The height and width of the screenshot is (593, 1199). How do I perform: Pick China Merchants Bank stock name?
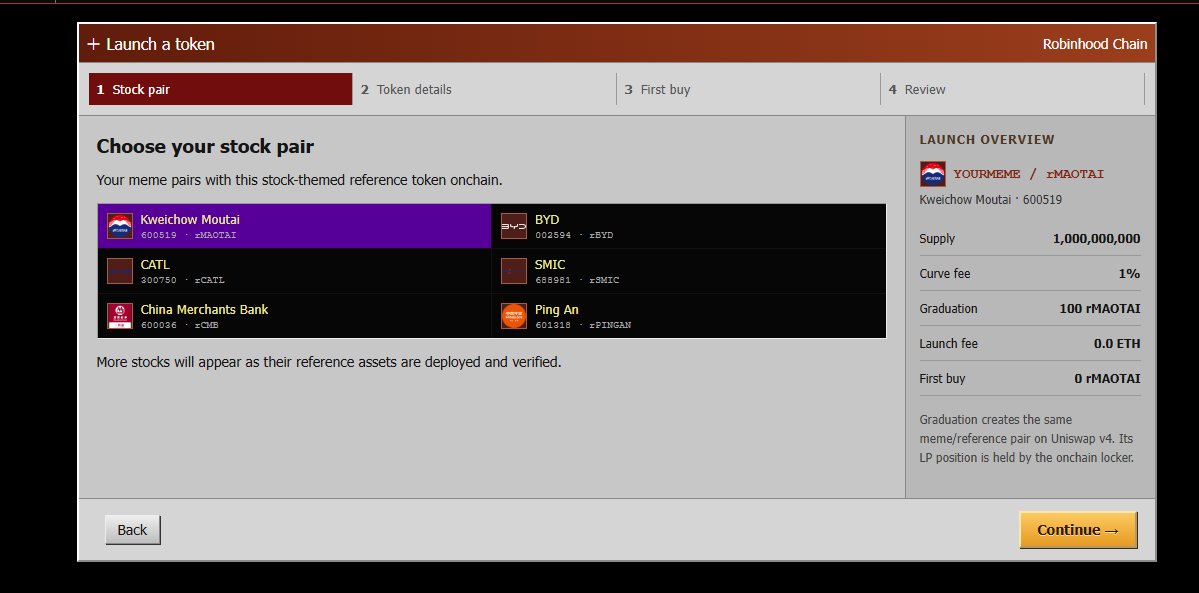pyautogui.click(x=204, y=310)
